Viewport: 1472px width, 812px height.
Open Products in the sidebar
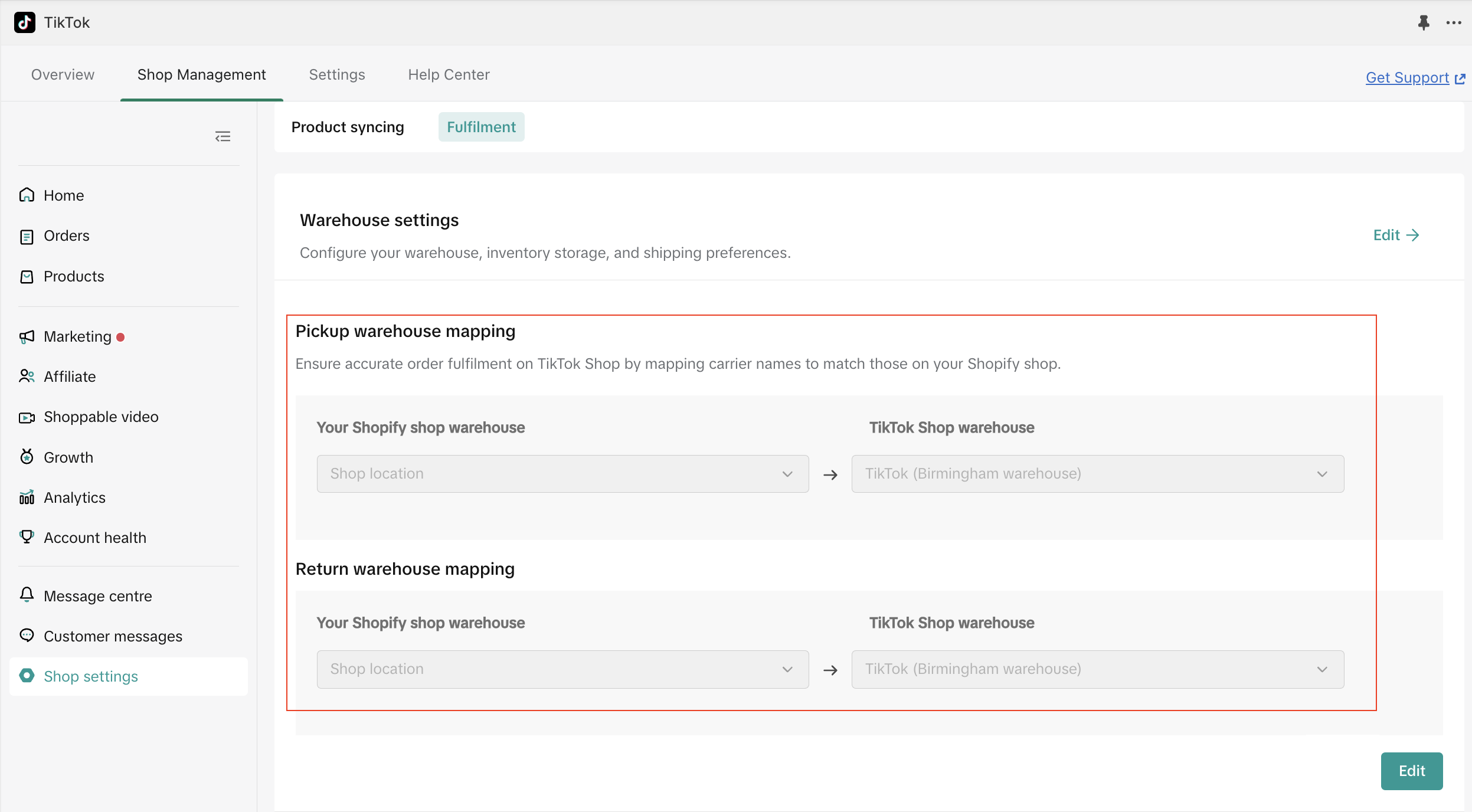click(74, 276)
